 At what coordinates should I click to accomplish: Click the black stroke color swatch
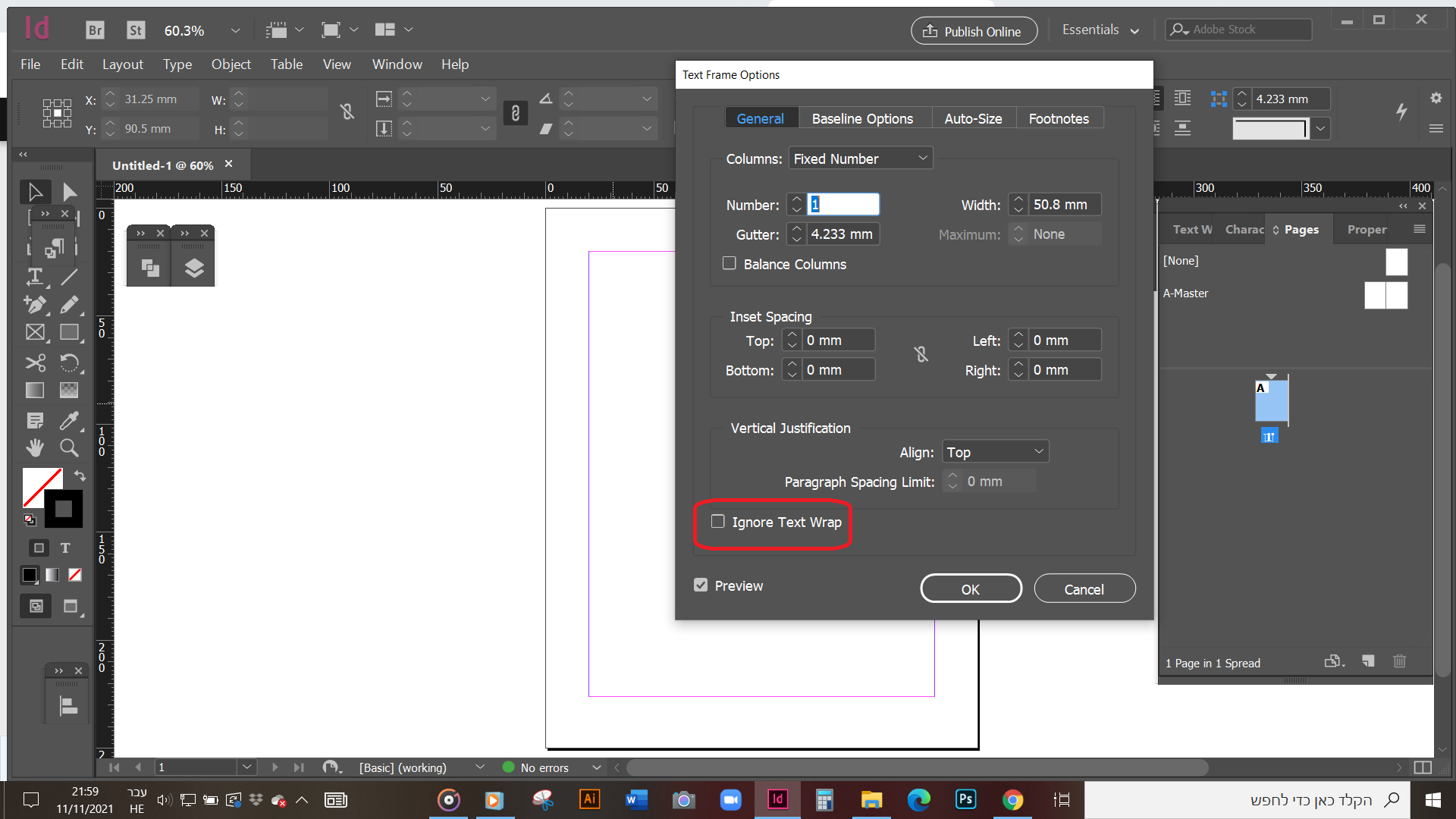point(64,509)
